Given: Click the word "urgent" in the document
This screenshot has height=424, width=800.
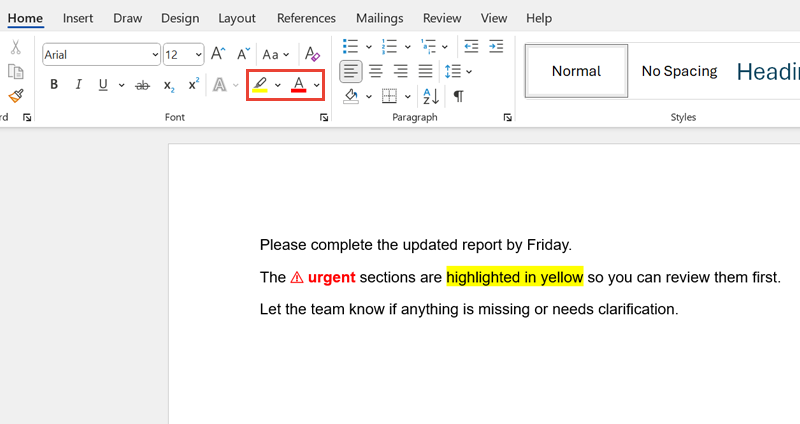Looking at the screenshot, I should click(331, 277).
